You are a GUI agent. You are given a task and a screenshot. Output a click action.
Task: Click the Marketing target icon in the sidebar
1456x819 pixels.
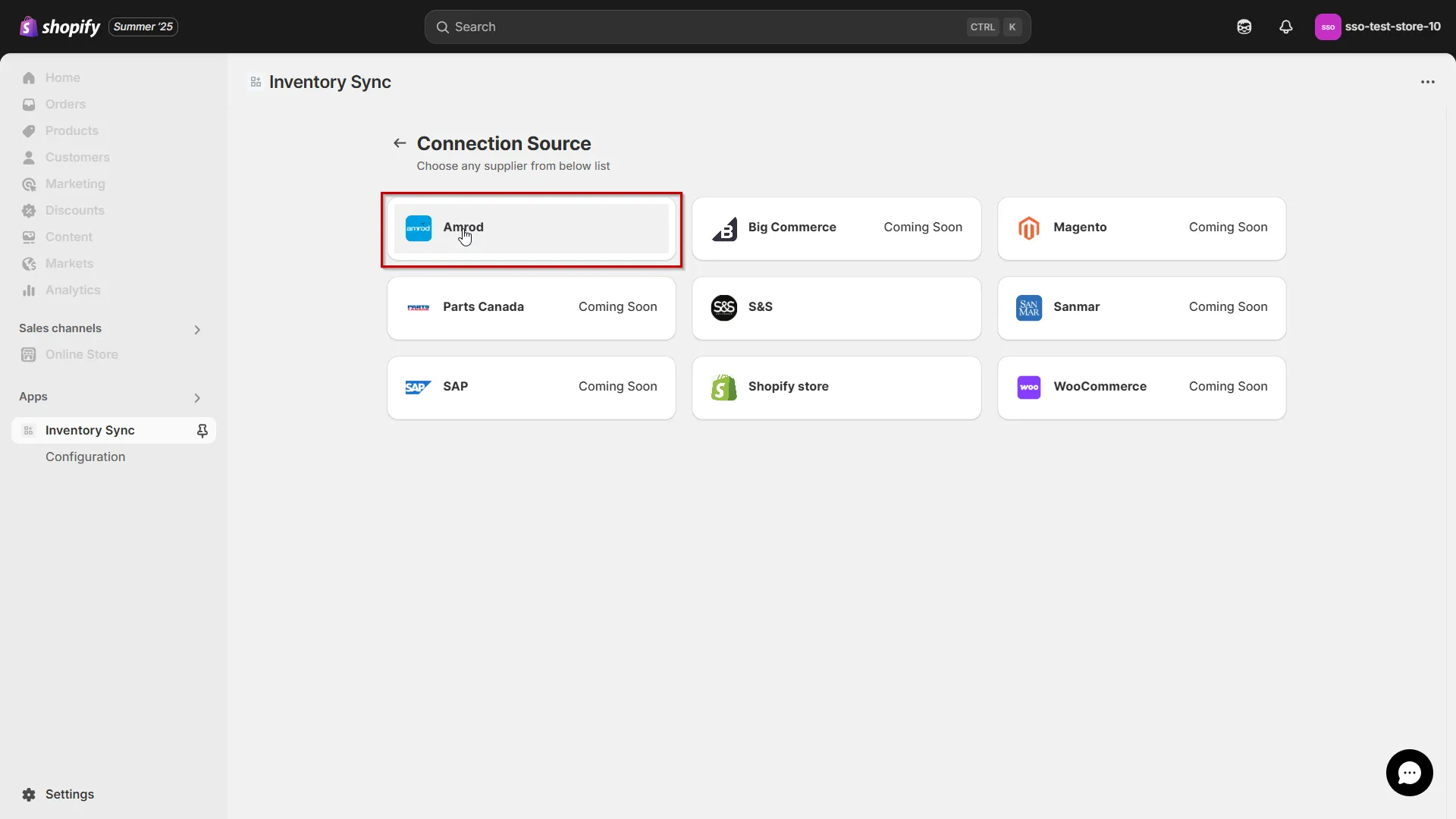29,184
